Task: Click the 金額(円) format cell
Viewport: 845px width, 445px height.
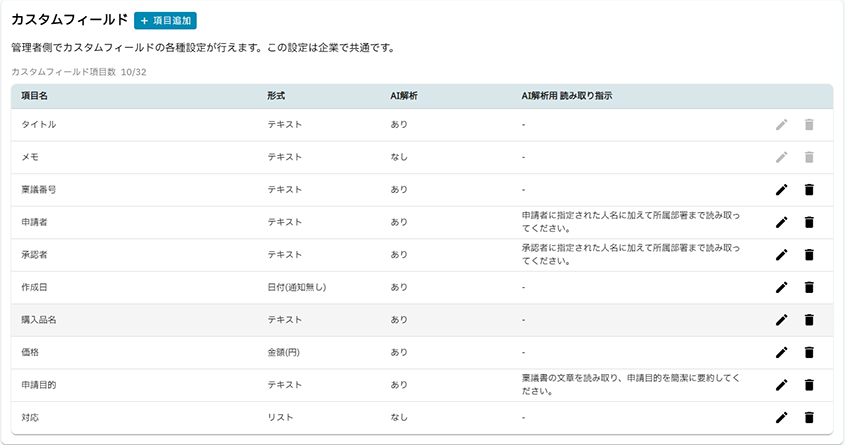Action: 283,352
